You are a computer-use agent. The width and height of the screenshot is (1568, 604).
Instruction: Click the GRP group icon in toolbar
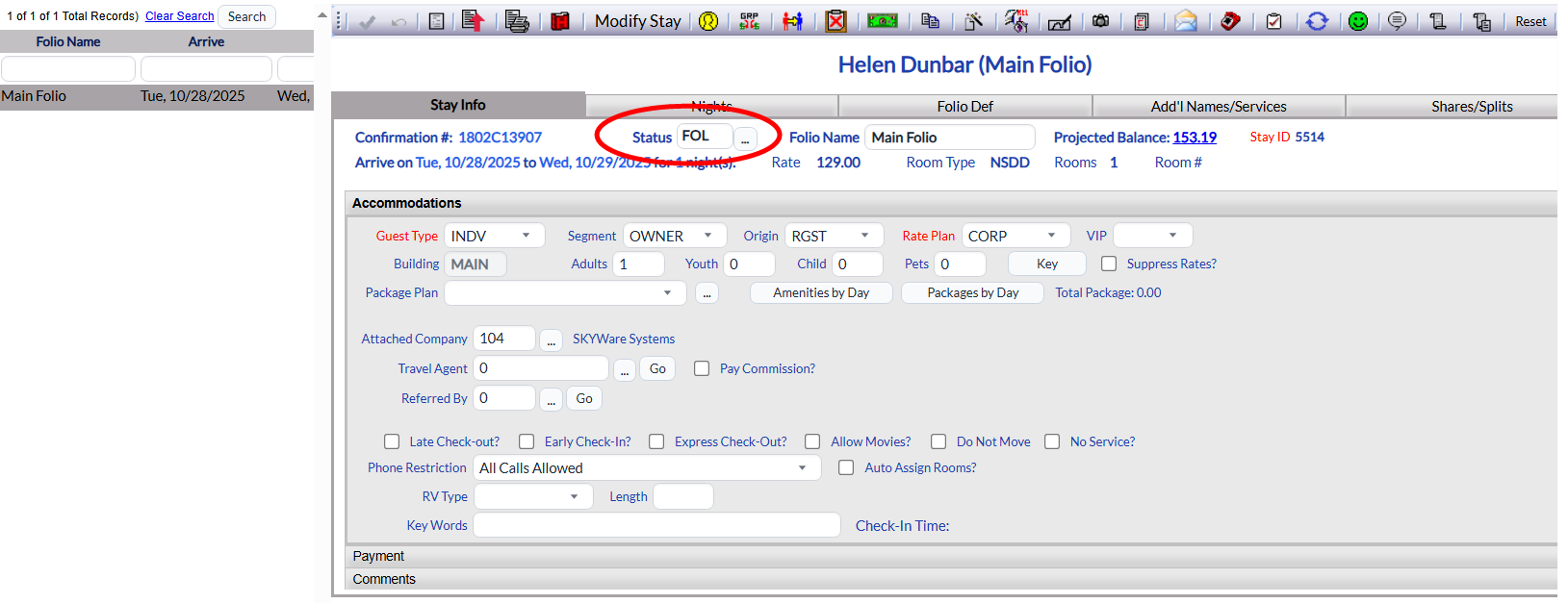tap(749, 21)
